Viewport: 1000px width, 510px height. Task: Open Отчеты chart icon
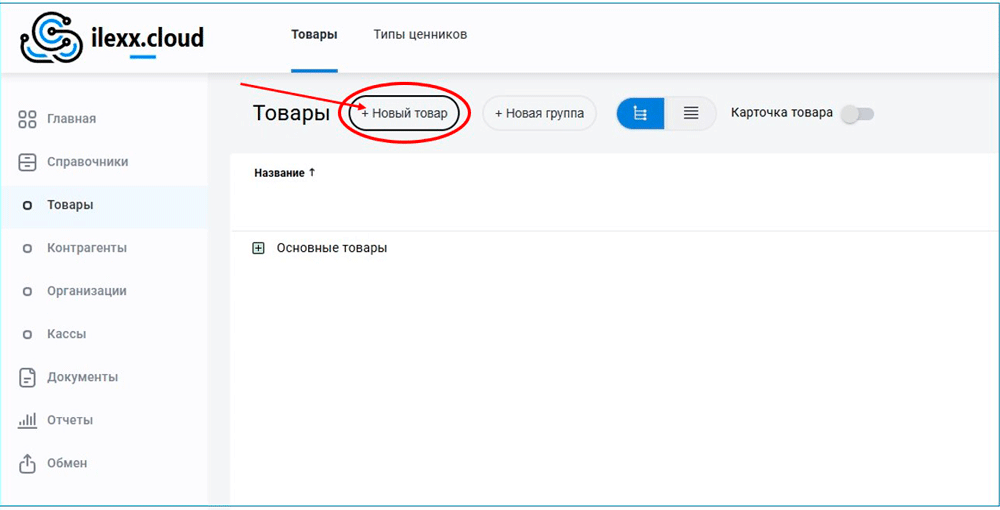point(28,420)
